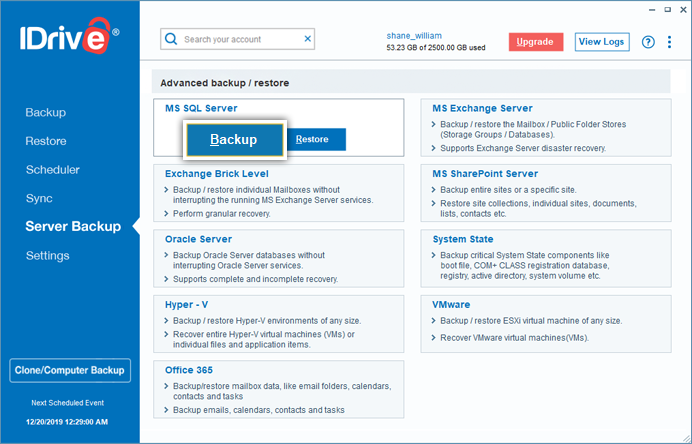Screen dimensions: 692x444
Task: Click 'Backup / restore Hyper-V environments of any size.'
Action: point(267,321)
